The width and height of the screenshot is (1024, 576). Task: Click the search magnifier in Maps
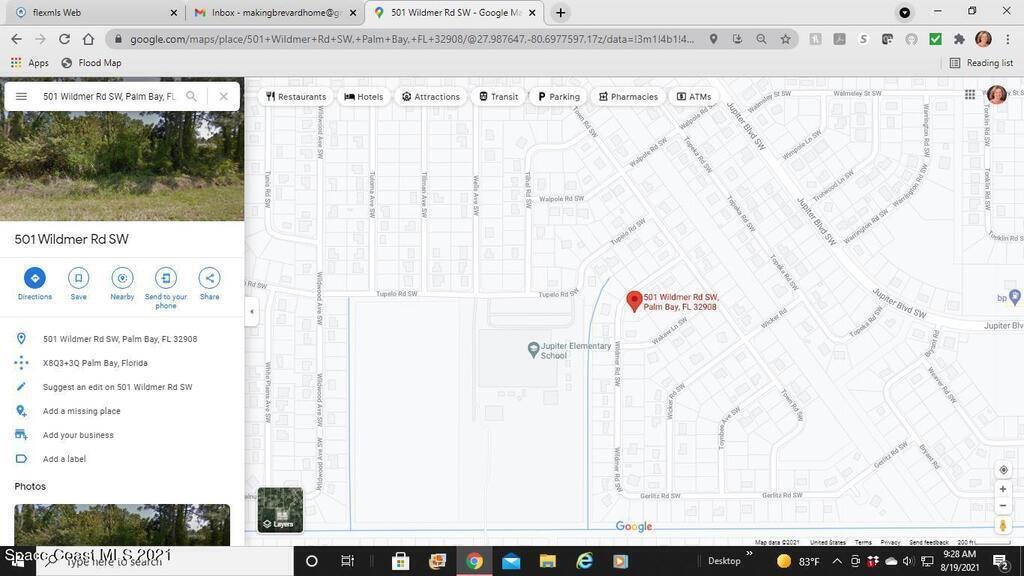point(191,97)
